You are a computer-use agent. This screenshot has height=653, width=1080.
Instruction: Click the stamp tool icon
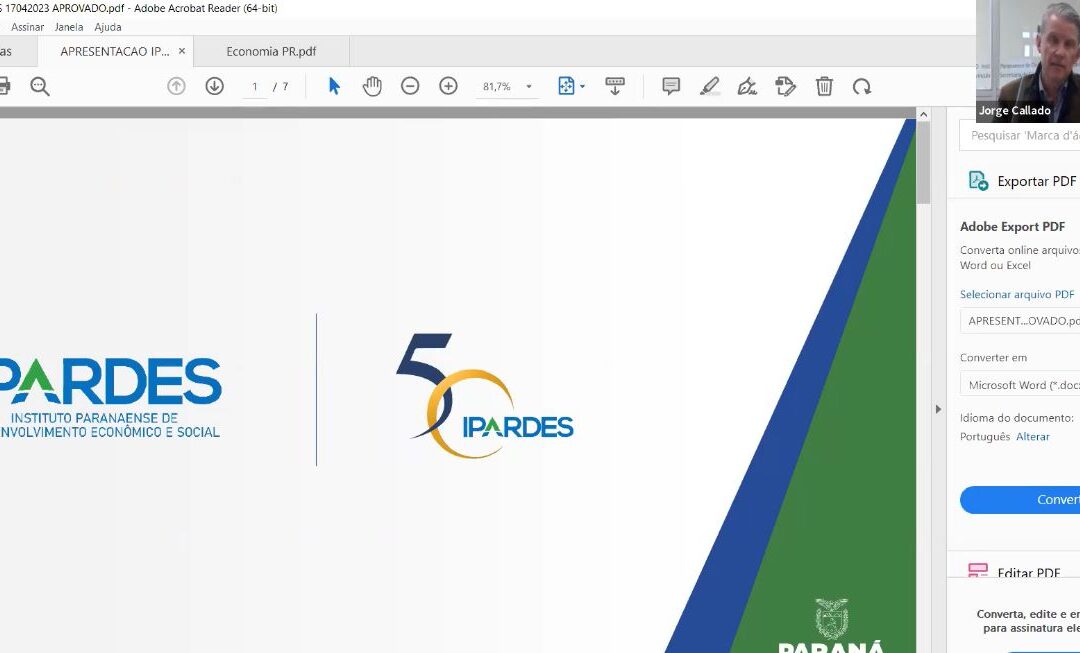[786, 86]
